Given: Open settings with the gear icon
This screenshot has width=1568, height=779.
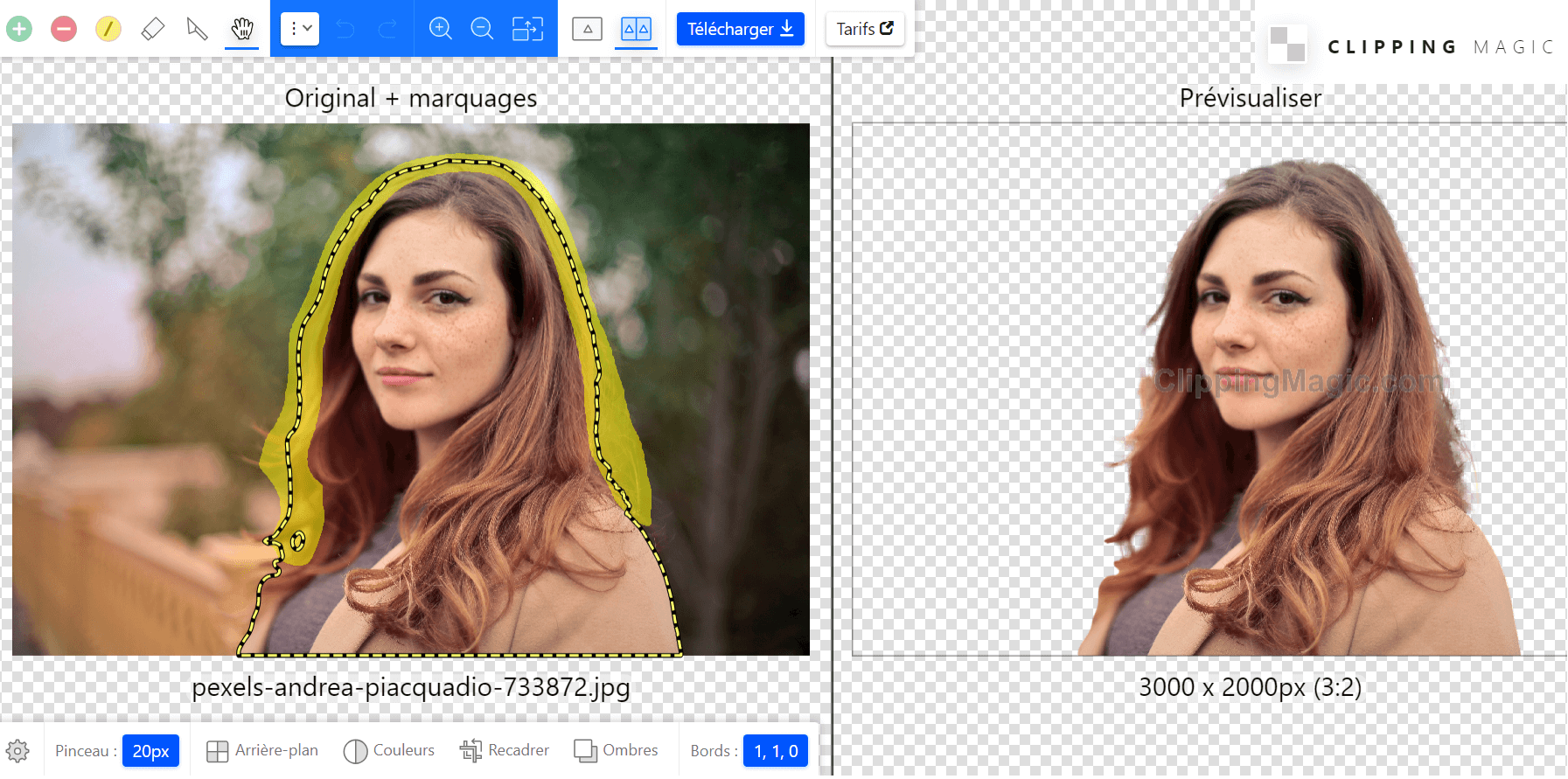Looking at the screenshot, I should [17, 751].
